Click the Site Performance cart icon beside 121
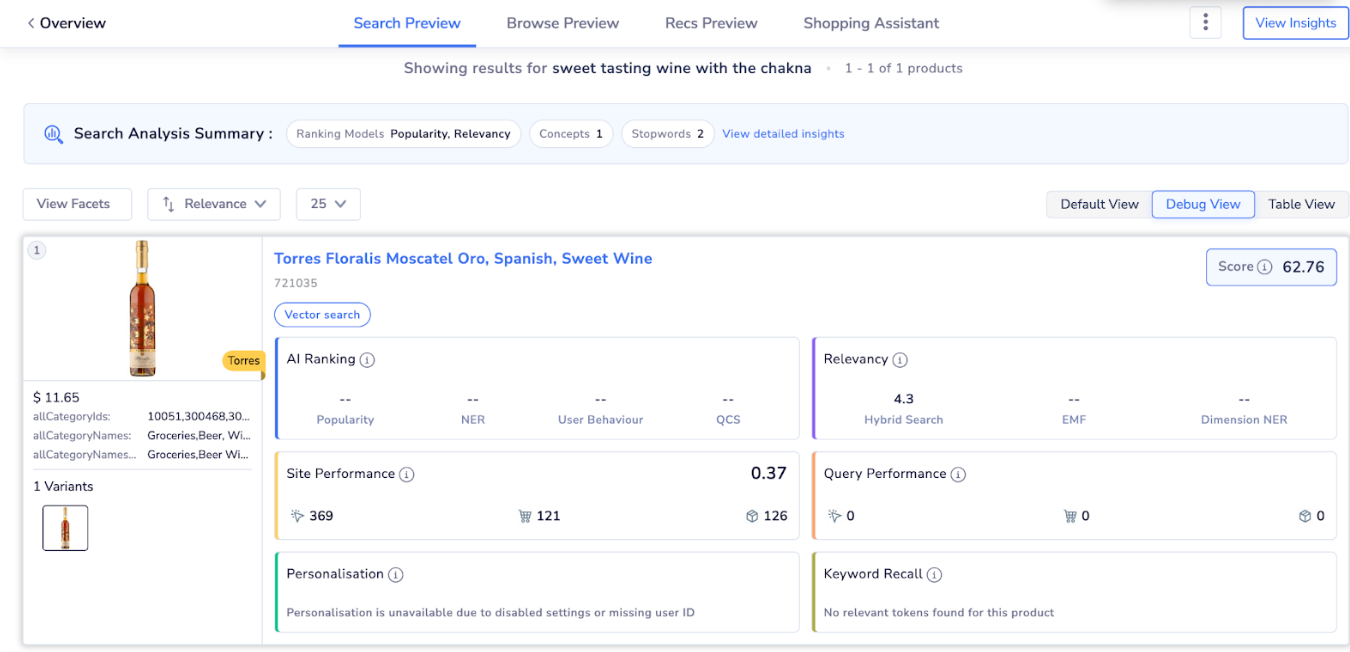This screenshot has width=1350, height=652. pyautogui.click(x=525, y=516)
